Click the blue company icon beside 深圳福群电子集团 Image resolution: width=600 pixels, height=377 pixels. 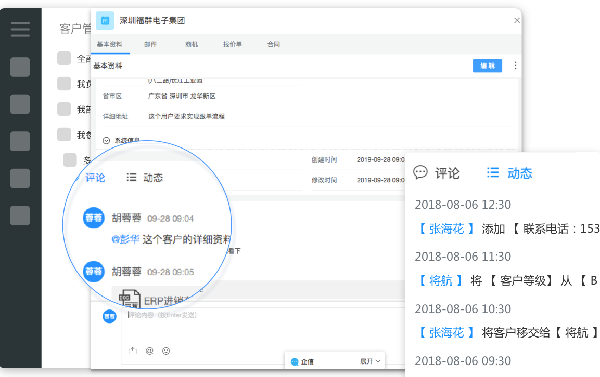105,20
